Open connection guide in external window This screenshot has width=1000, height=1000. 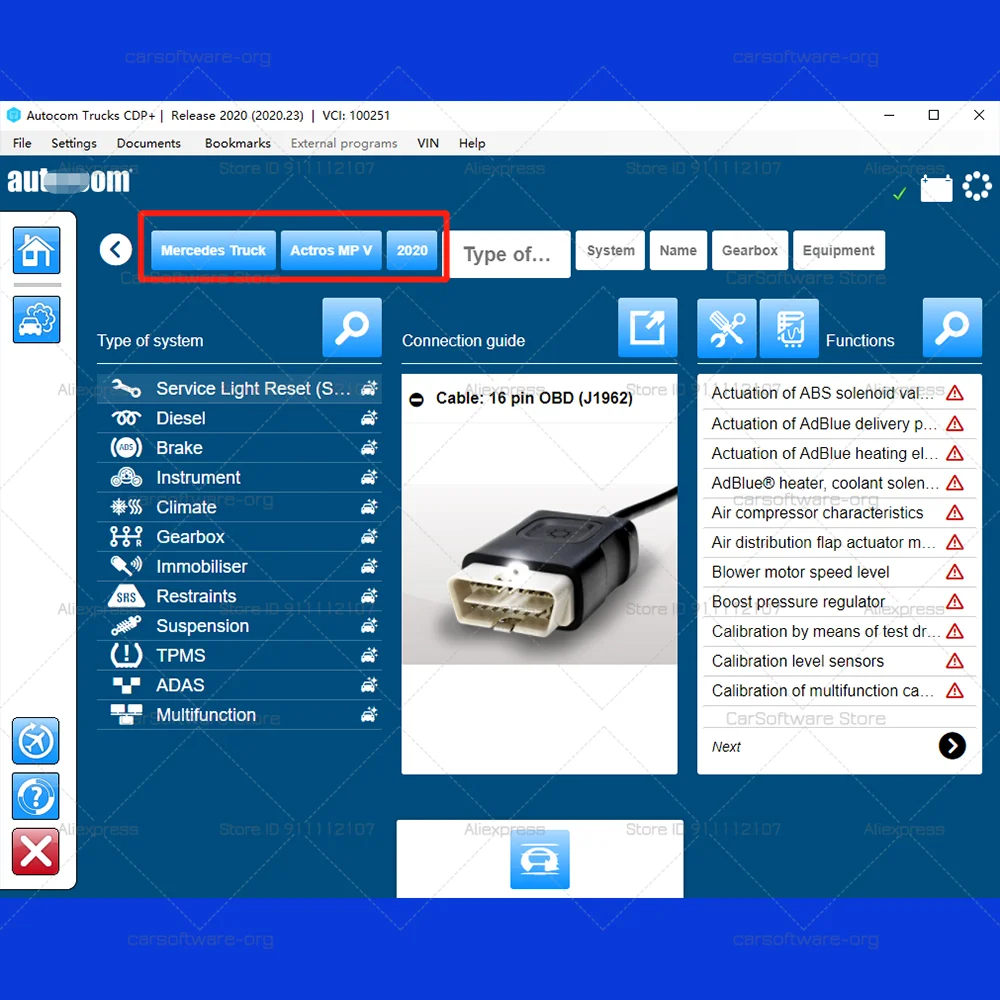tap(647, 327)
